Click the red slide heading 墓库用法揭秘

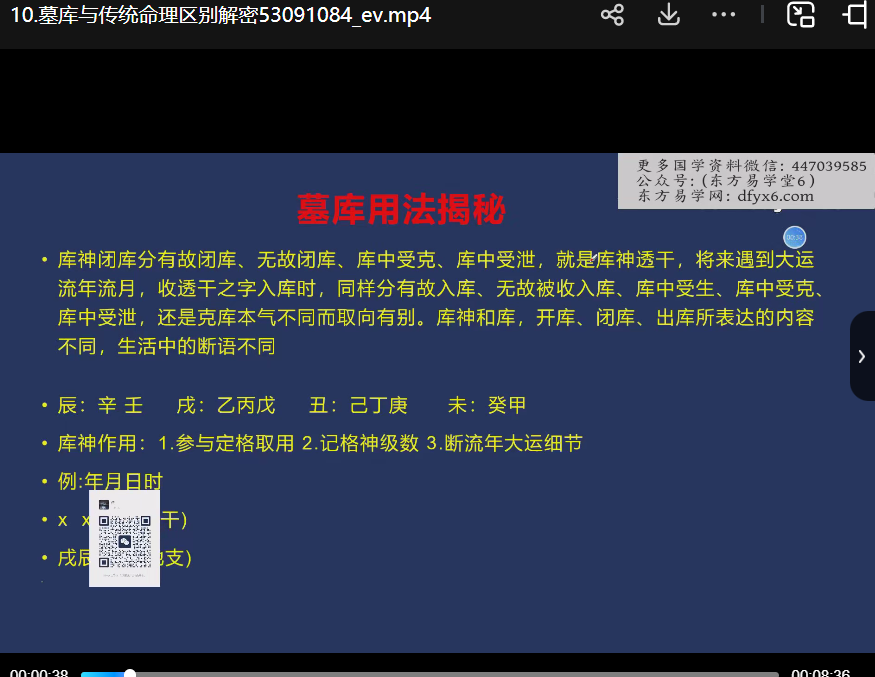(x=401, y=210)
